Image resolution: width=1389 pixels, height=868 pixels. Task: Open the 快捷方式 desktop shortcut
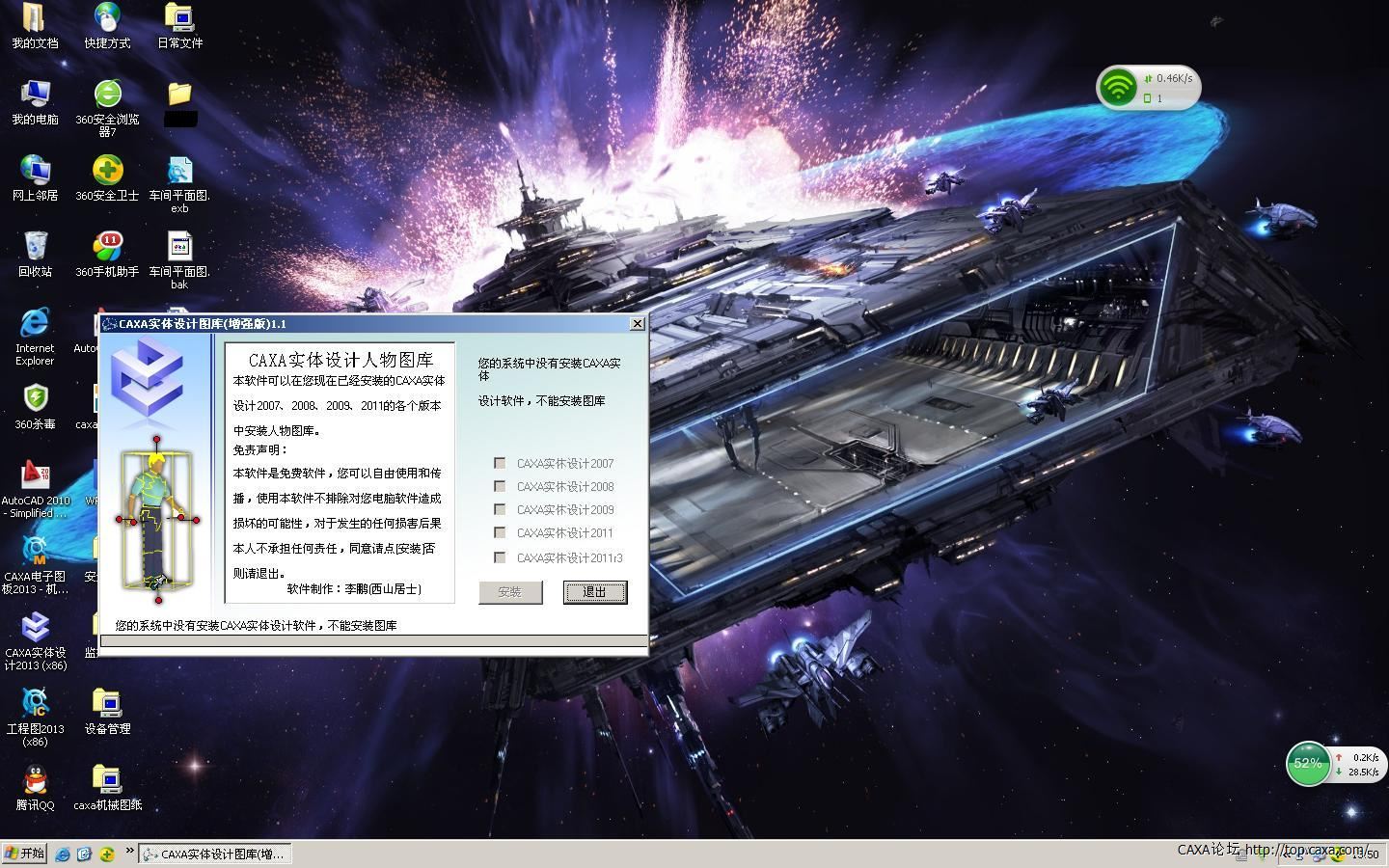107,26
